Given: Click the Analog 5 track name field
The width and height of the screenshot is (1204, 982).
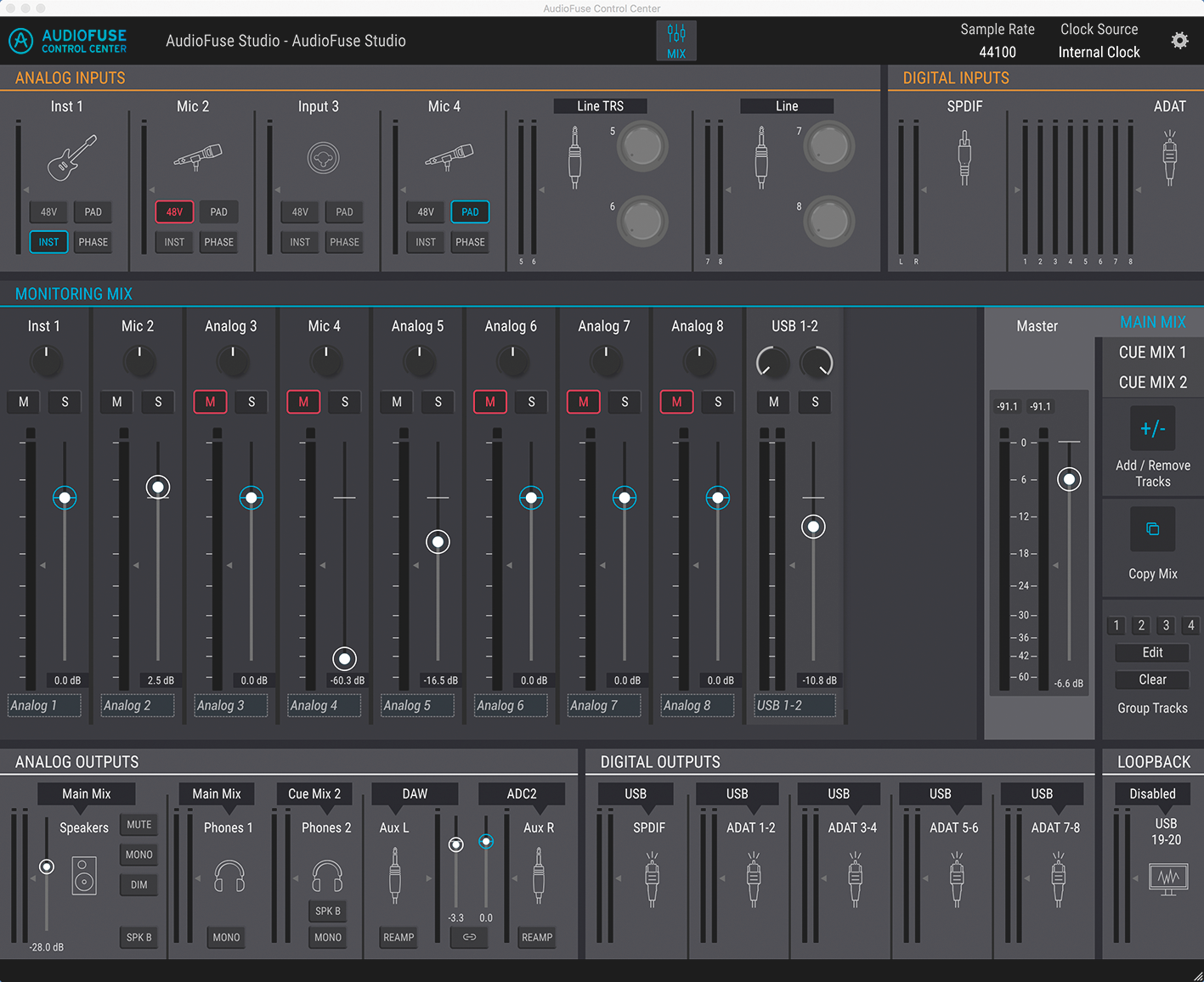Looking at the screenshot, I should [x=417, y=705].
